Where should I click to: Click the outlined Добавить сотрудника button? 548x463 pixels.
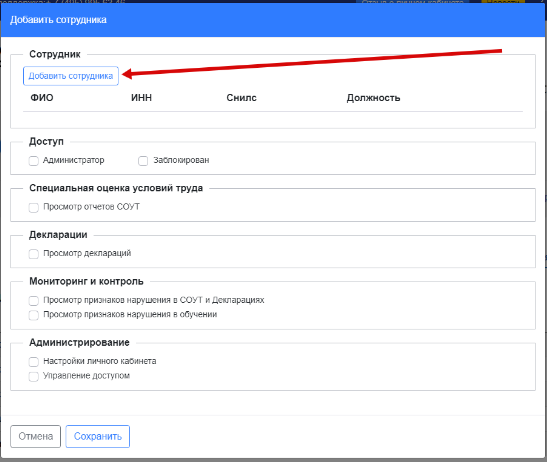[71, 76]
